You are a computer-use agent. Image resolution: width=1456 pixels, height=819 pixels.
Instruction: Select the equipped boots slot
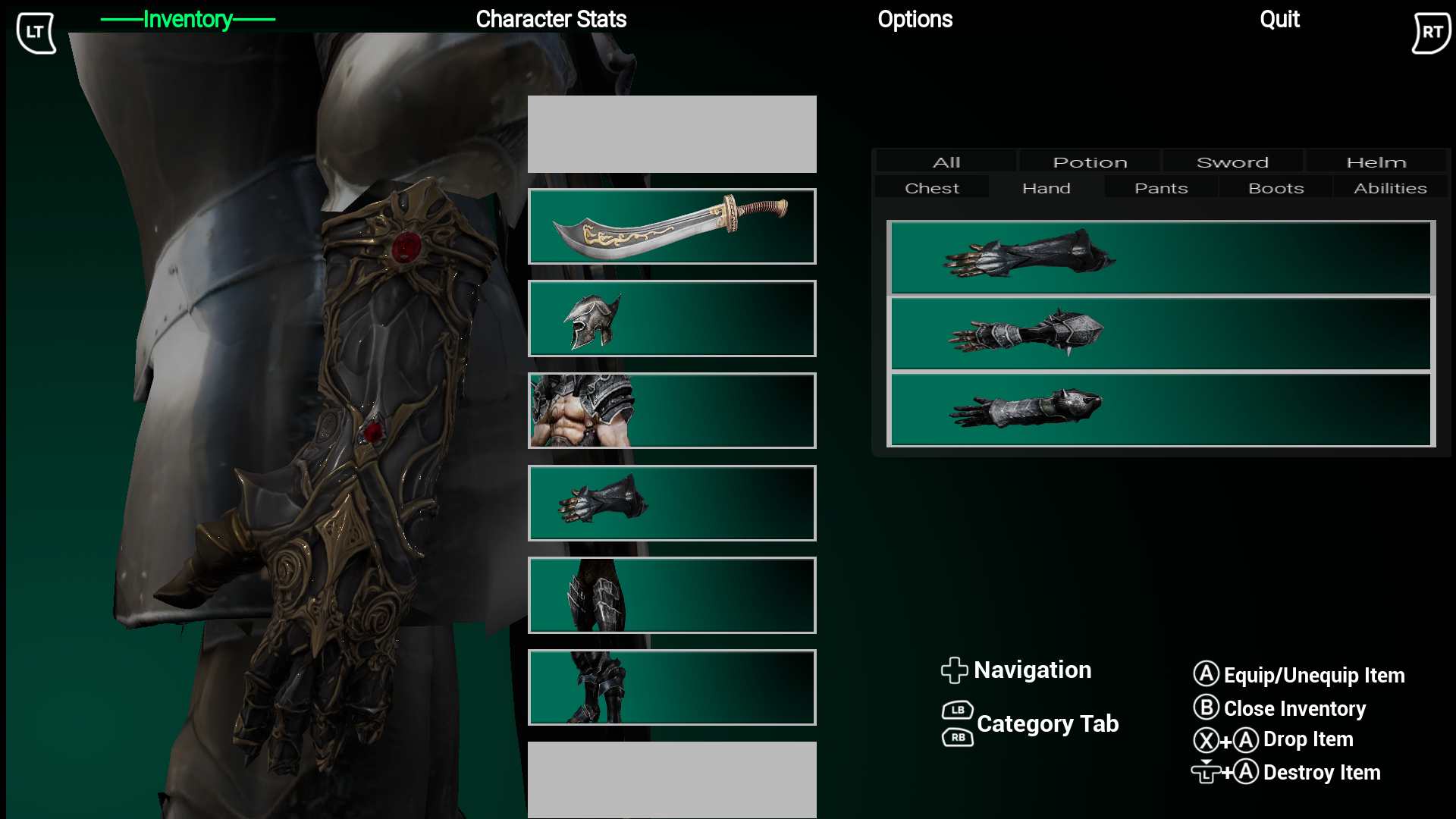point(672,687)
